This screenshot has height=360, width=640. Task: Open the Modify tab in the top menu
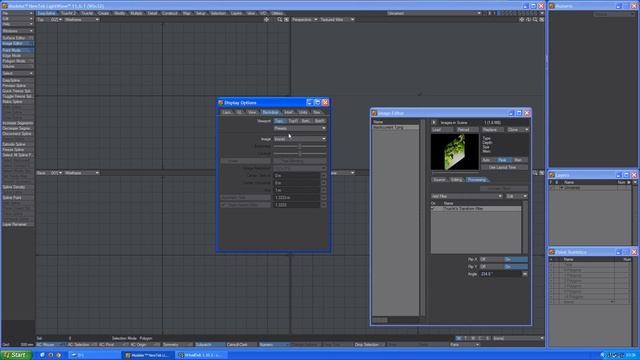coord(120,13)
